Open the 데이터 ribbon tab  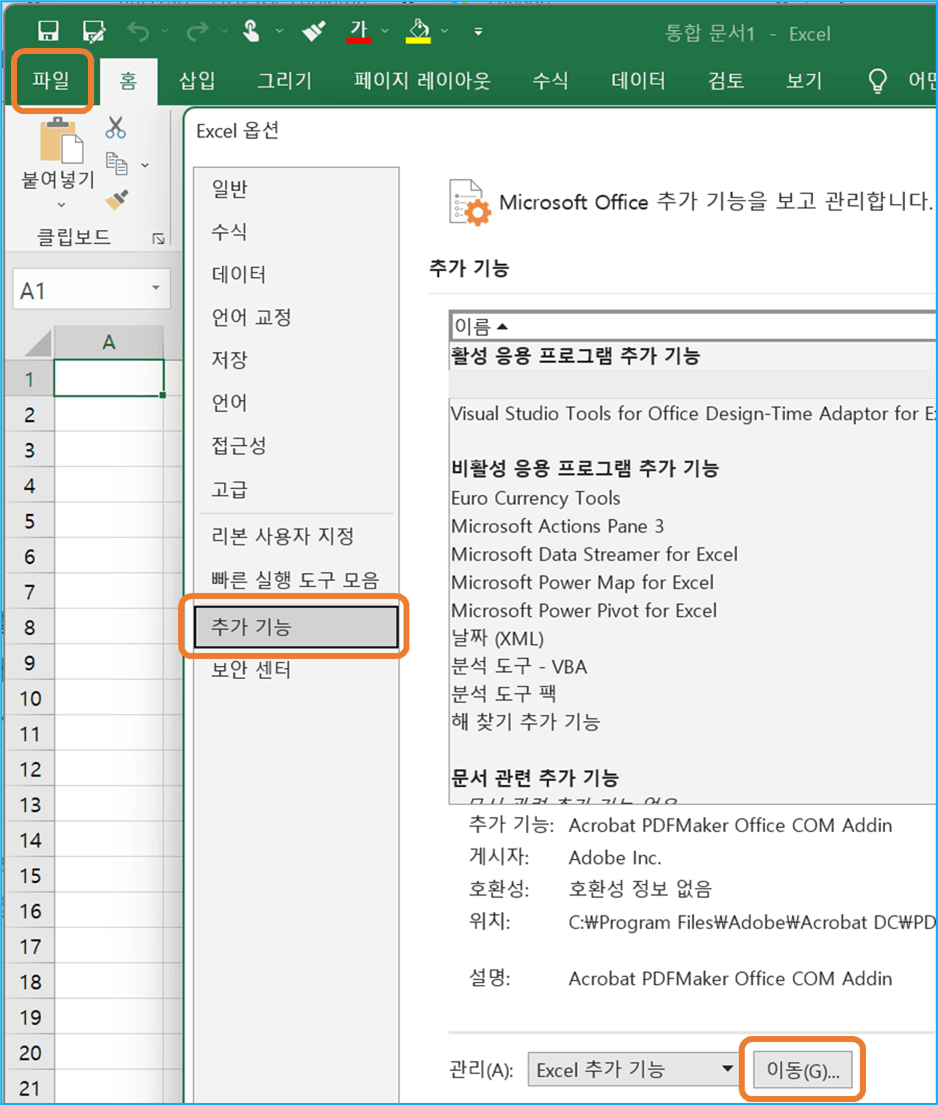point(638,80)
